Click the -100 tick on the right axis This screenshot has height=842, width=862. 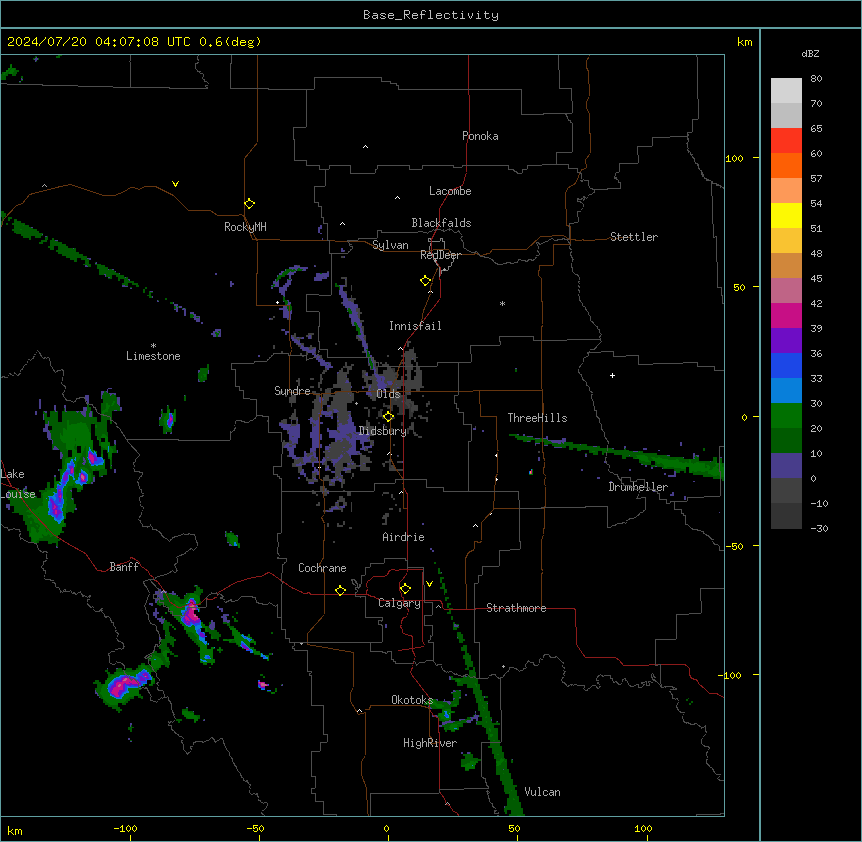(x=731, y=675)
